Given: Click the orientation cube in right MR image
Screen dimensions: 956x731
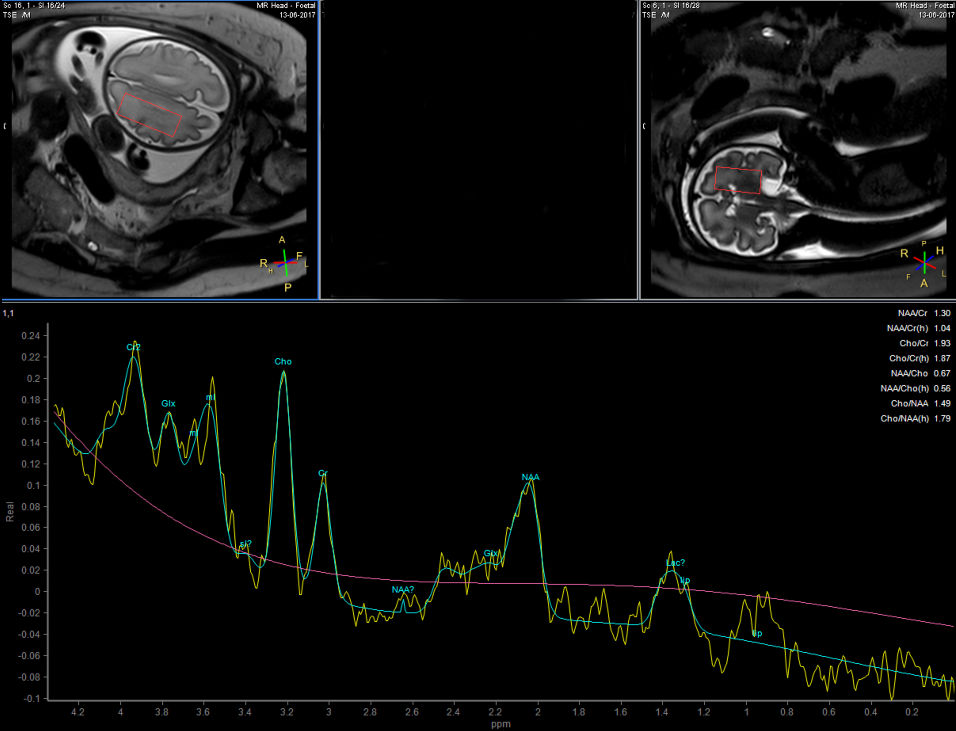Looking at the screenshot, I should click(925, 263).
